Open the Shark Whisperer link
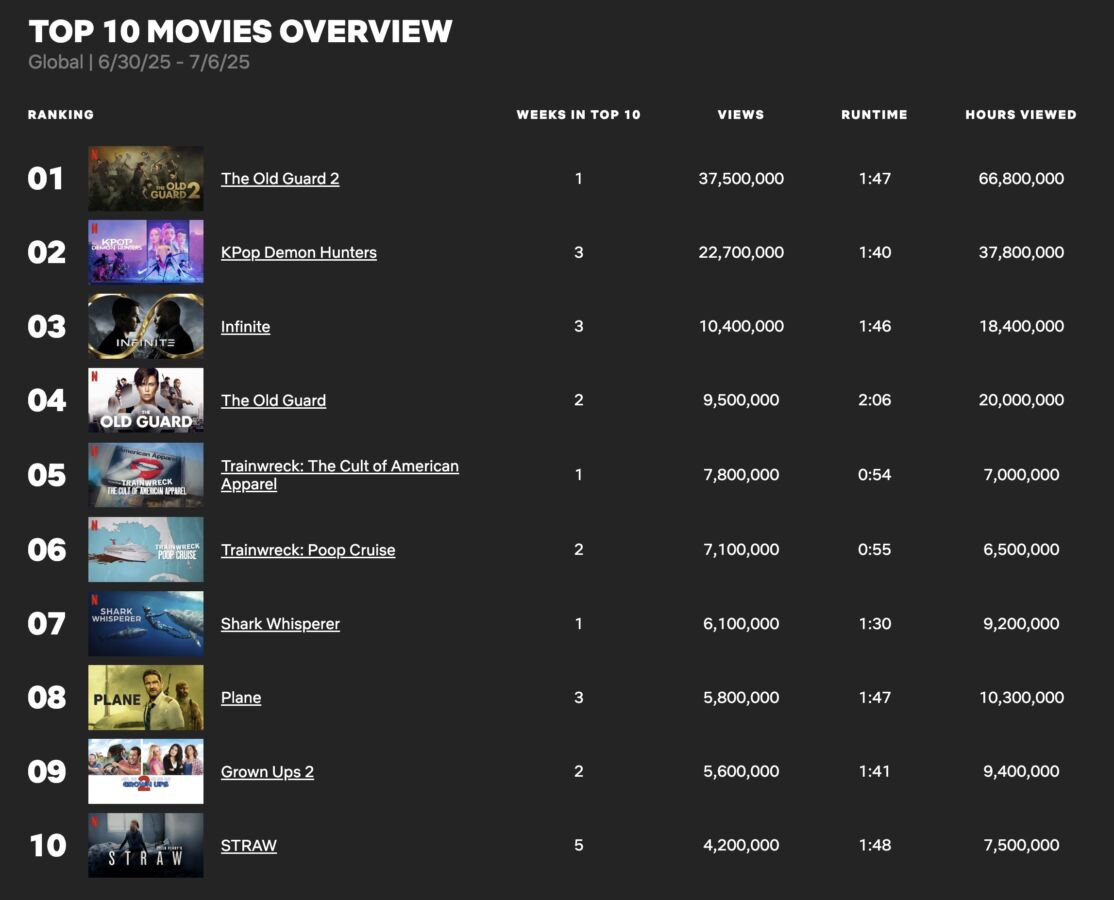Screen dimensions: 1114x900 tap(280, 624)
